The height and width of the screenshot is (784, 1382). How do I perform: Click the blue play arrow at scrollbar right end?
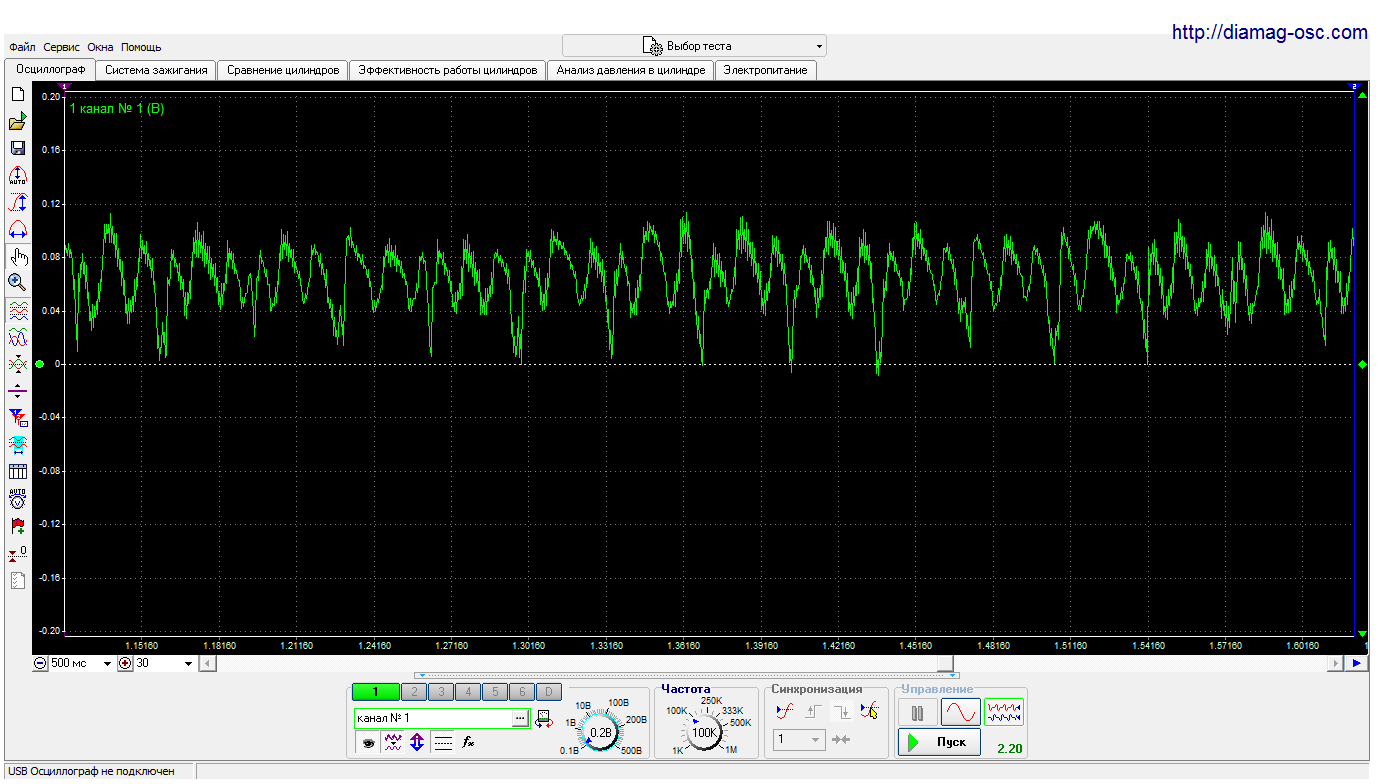point(1357,664)
